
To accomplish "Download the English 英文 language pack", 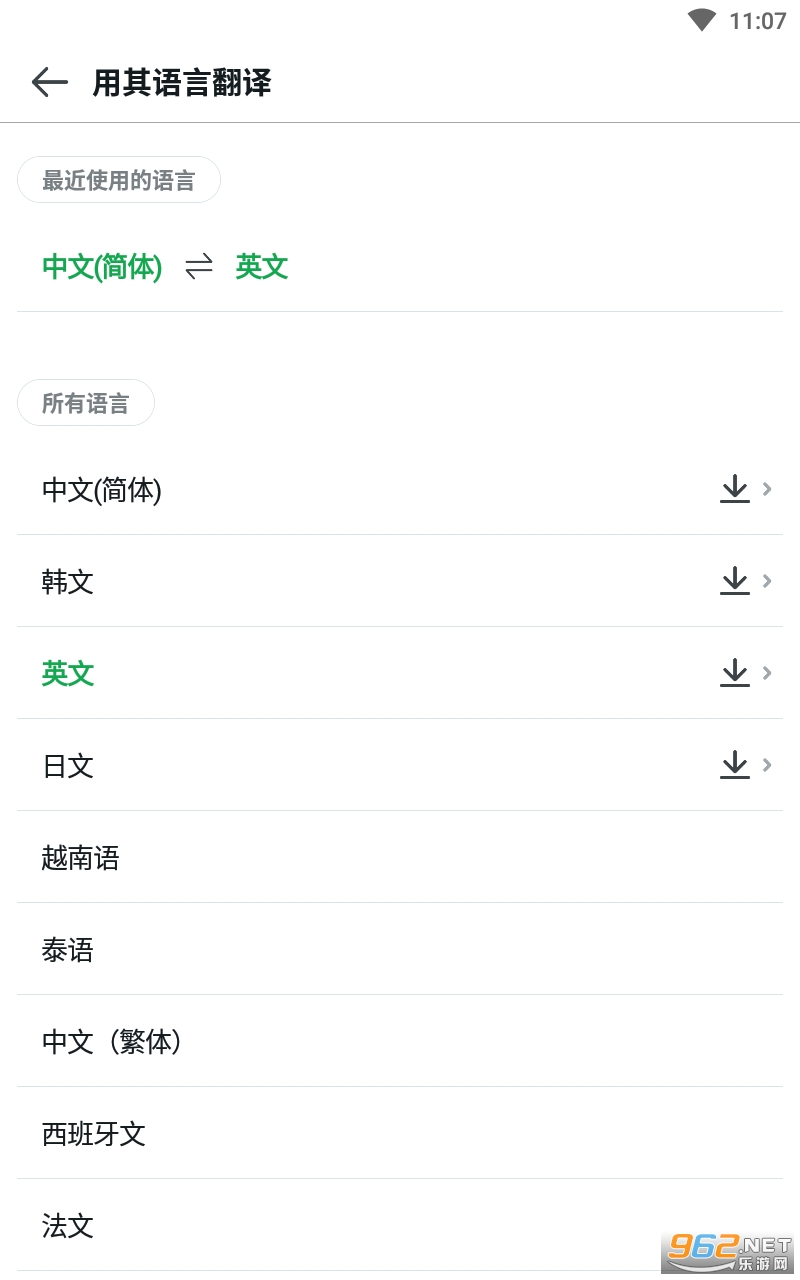I will point(735,673).
